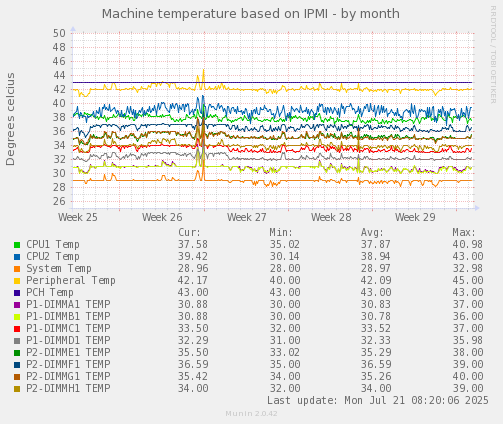Click the 'P1-DIMMA1 TEMP' legend label
Image resolution: width=503 pixels, height=424 pixels.
(68, 305)
